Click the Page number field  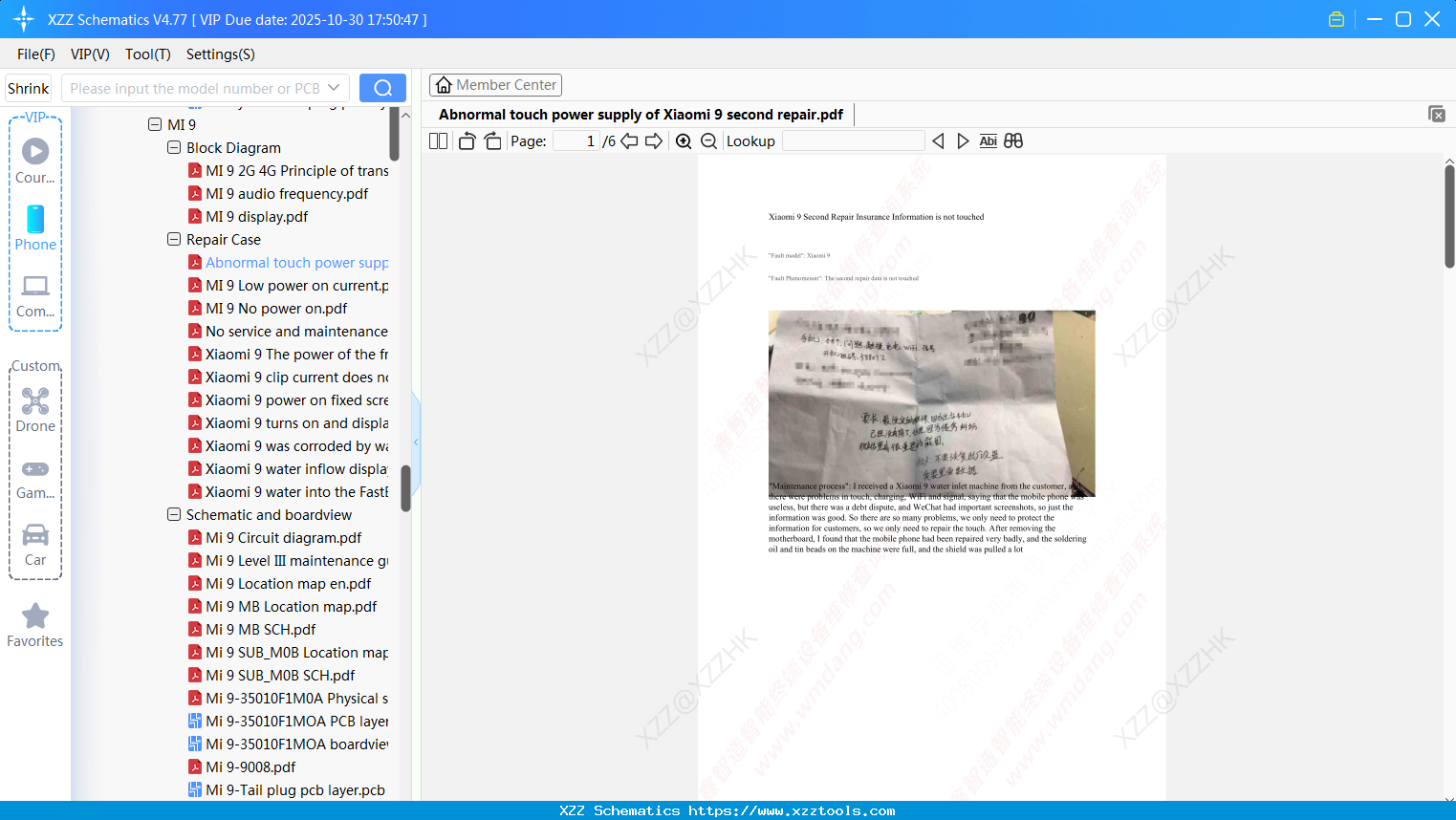coord(576,141)
